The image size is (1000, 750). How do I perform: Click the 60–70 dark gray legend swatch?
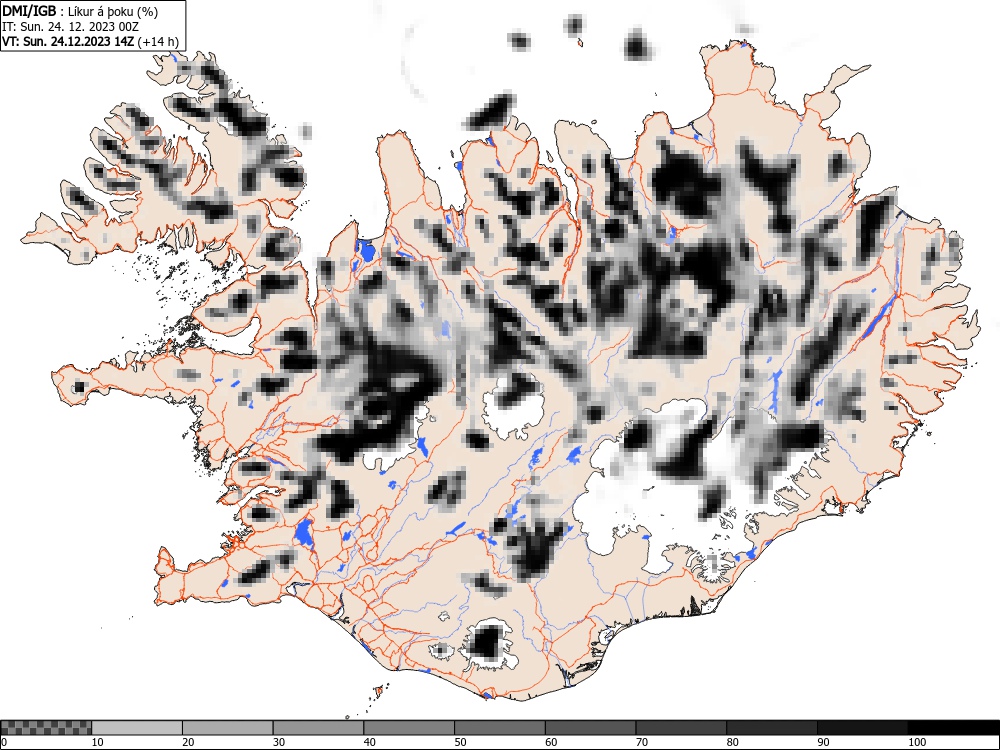pyautogui.click(x=591, y=728)
